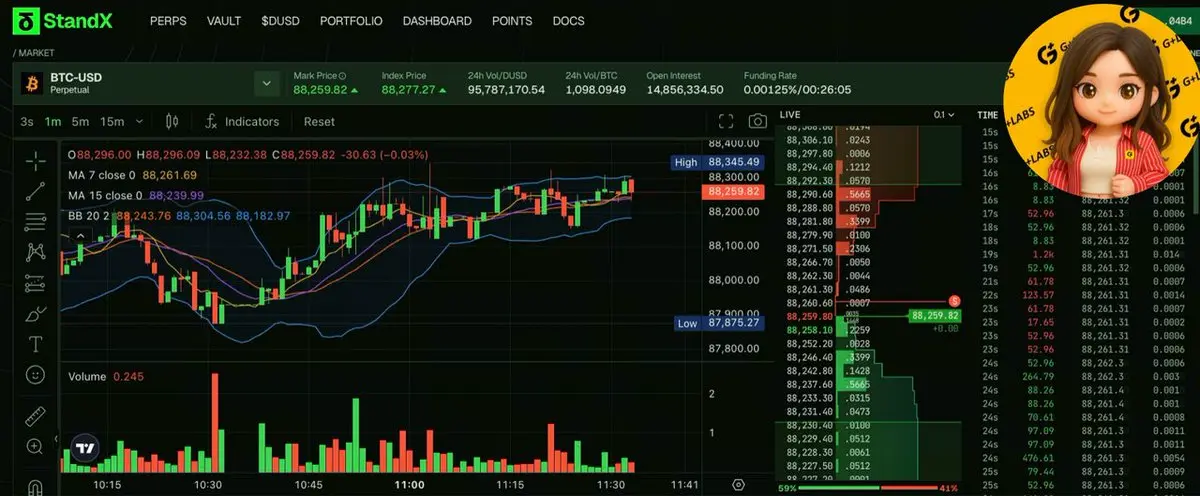The image size is (1200, 496).
Task: Switch chart to 5m interval
Action: (x=80, y=121)
